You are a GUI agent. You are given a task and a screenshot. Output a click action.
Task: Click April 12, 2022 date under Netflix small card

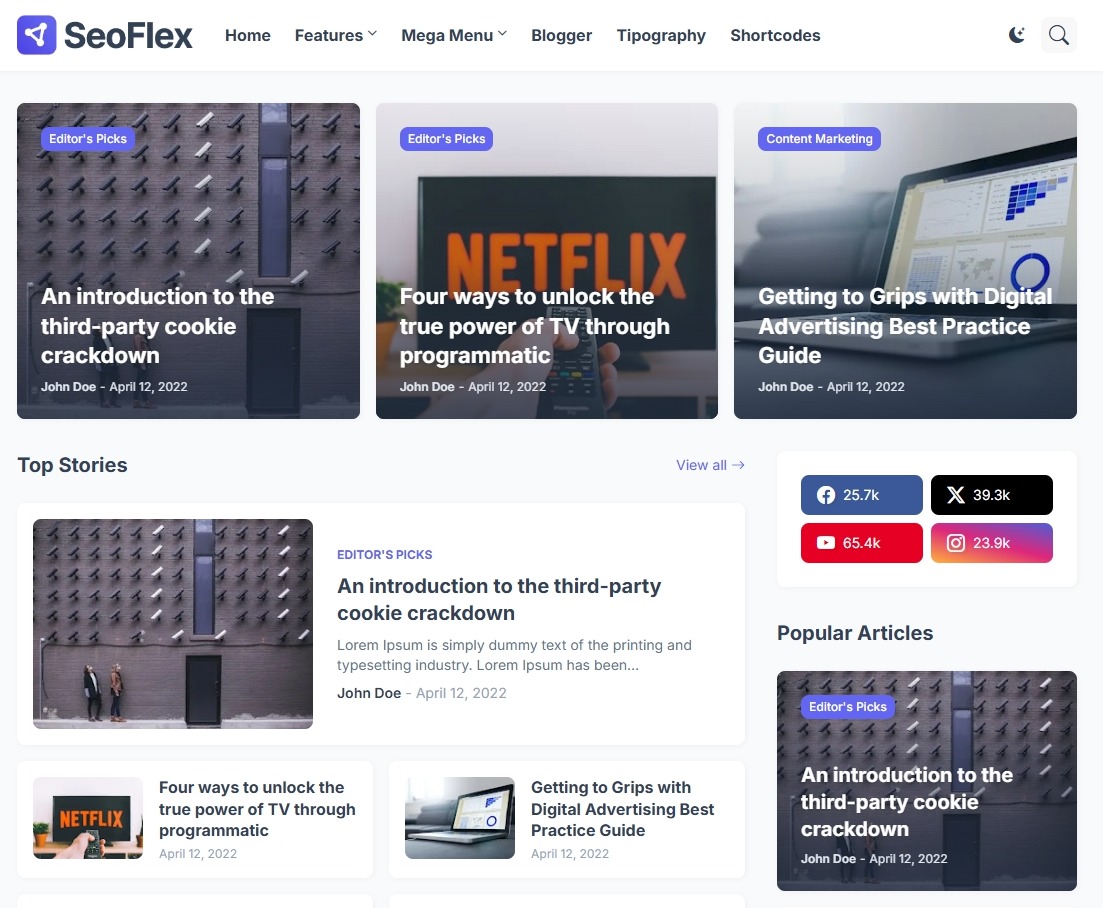pos(198,853)
